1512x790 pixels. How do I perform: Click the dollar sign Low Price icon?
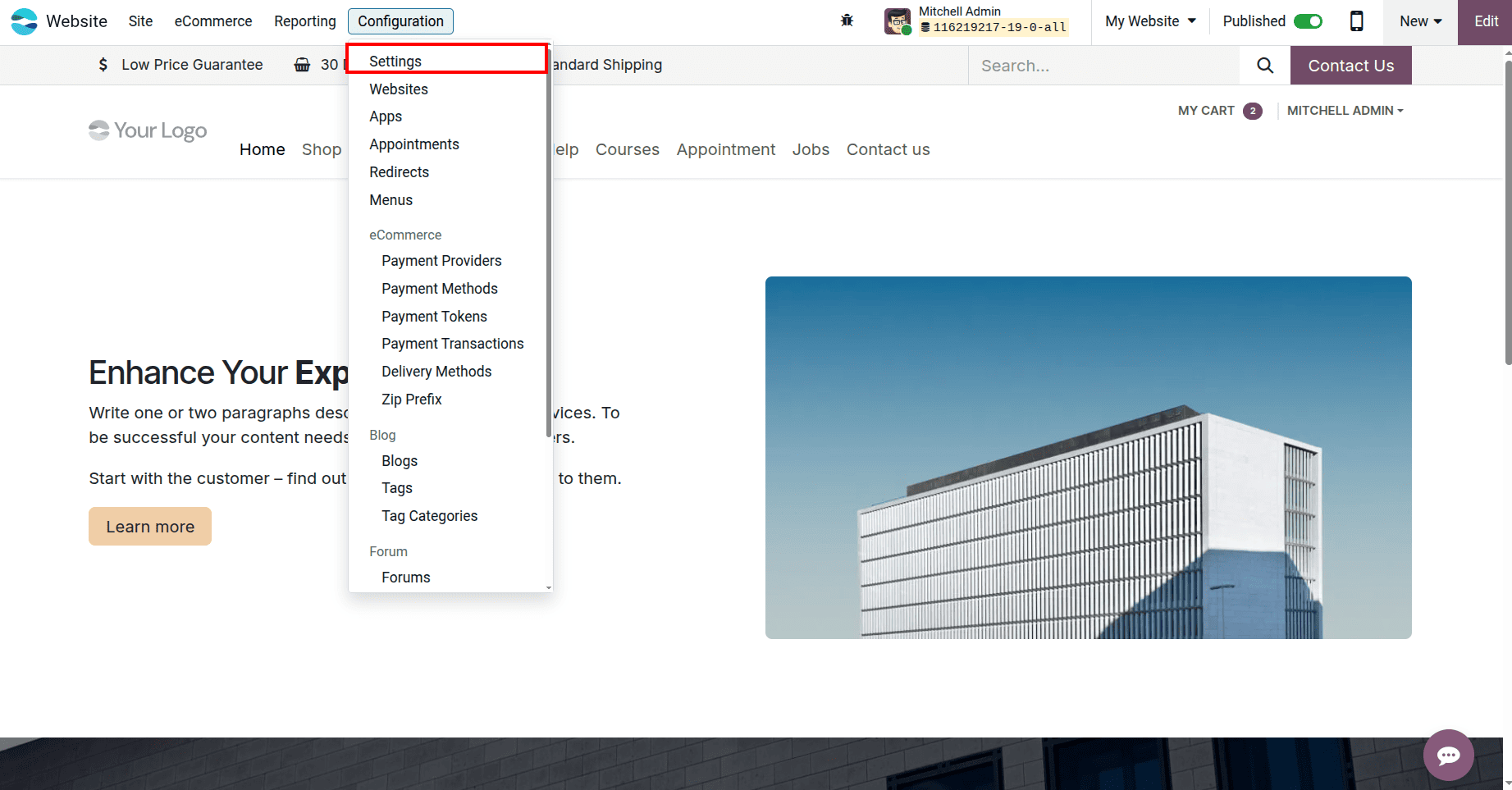point(103,65)
